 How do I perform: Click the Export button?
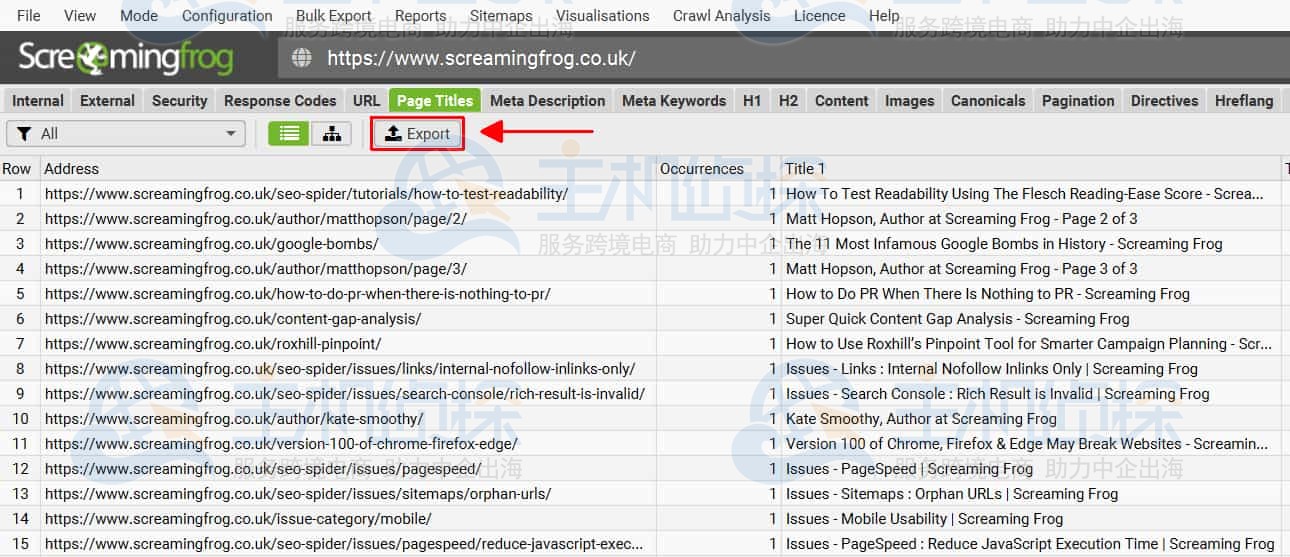click(418, 134)
